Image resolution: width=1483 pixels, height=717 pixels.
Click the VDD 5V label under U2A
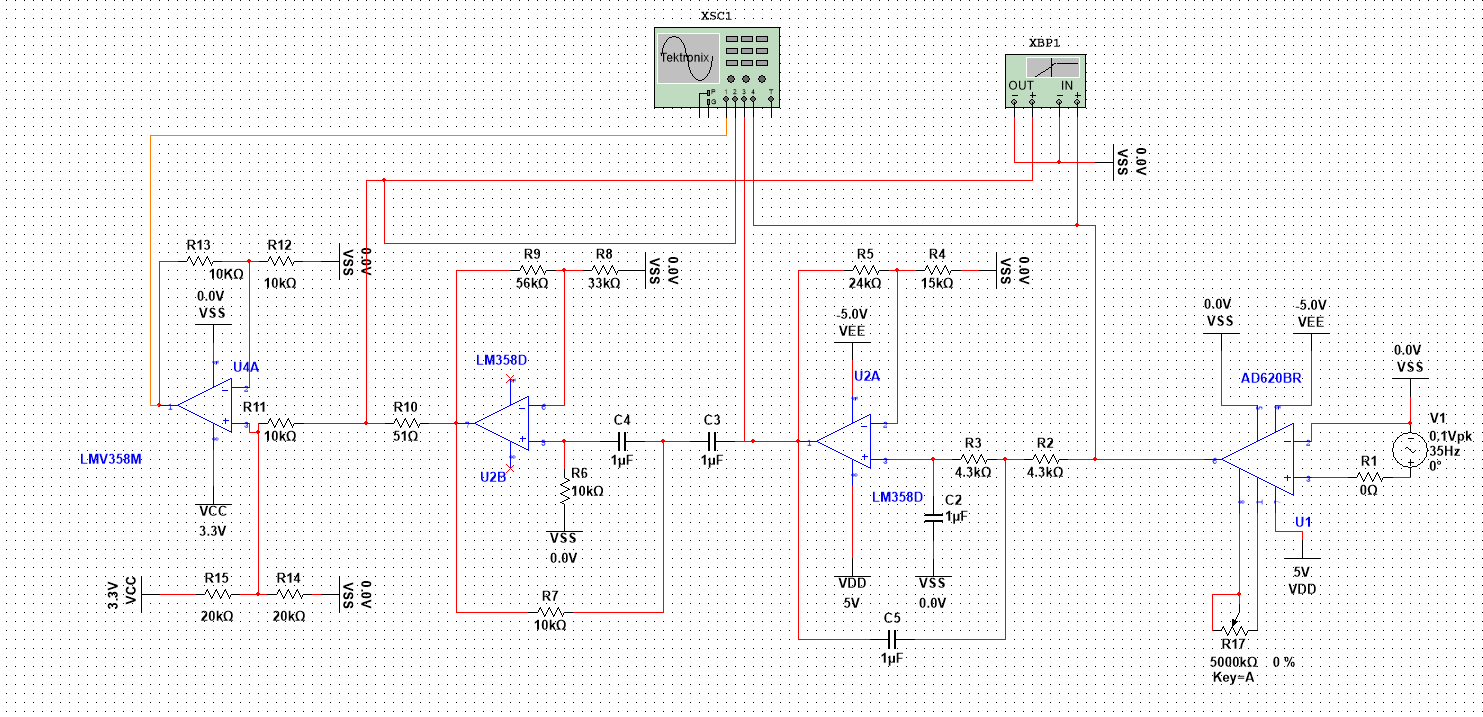pyautogui.click(x=851, y=592)
